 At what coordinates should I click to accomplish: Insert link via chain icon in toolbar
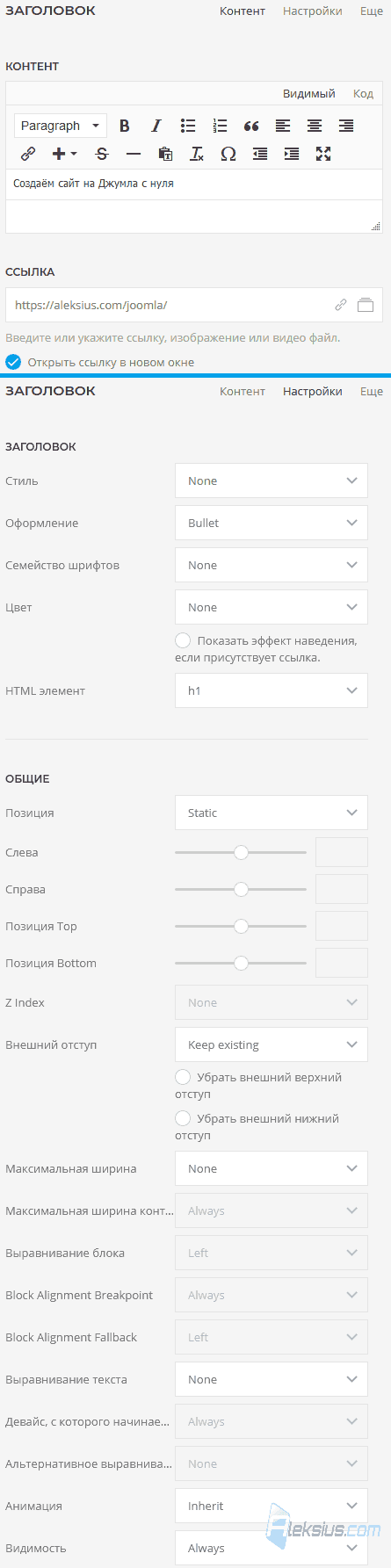(28, 154)
